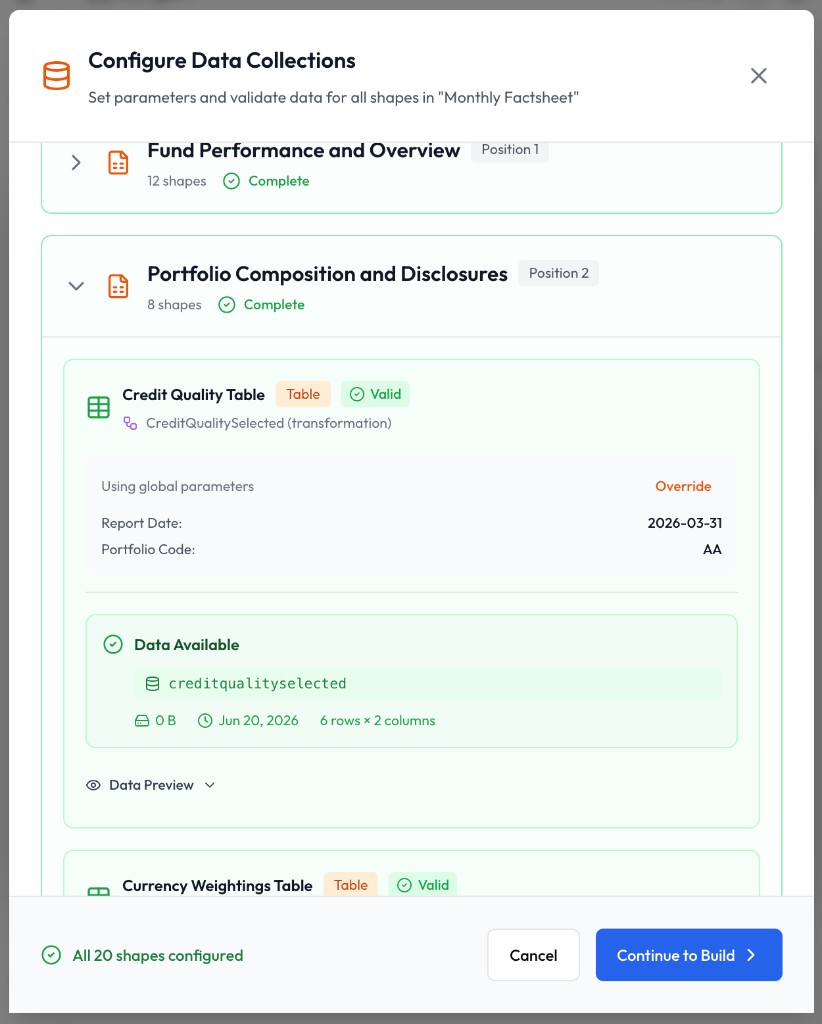Click the 6 rows × 2 columns text
The image size is (822, 1024).
[377, 721]
